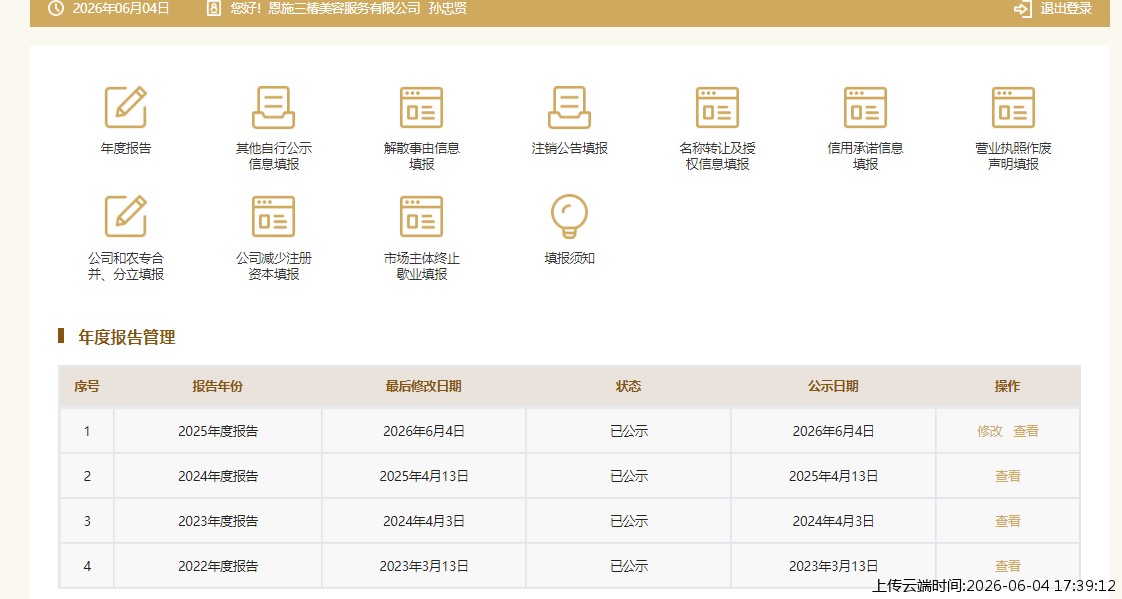Open 市场主体终止歇业填报 icon
This screenshot has width=1122, height=599.
[x=421, y=216]
